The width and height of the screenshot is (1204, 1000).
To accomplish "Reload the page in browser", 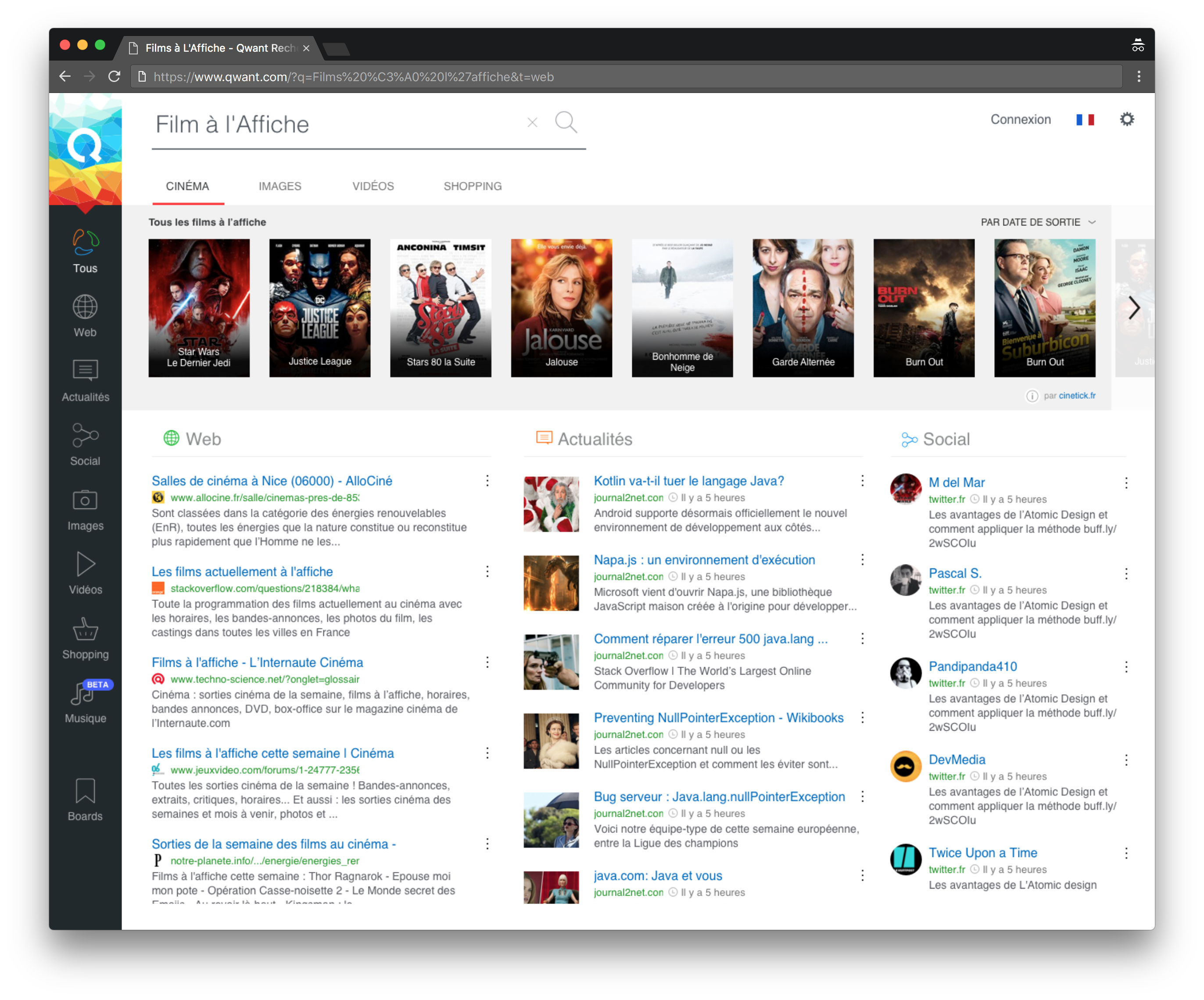I will click(x=114, y=77).
